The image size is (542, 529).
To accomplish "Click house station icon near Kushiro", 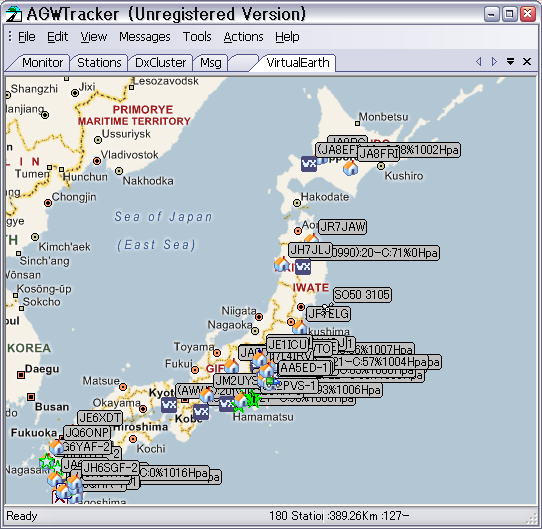I will point(351,168).
